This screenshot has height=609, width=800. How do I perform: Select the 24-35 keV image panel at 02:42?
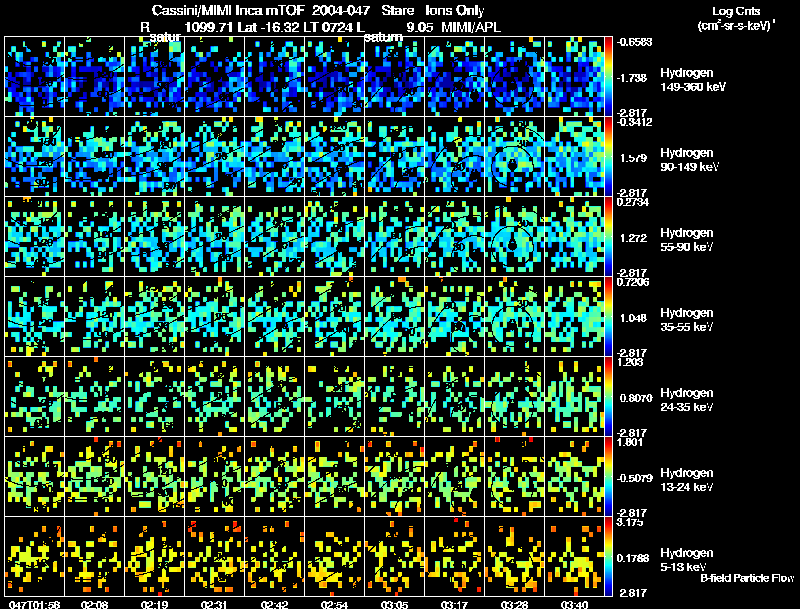click(x=274, y=396)
